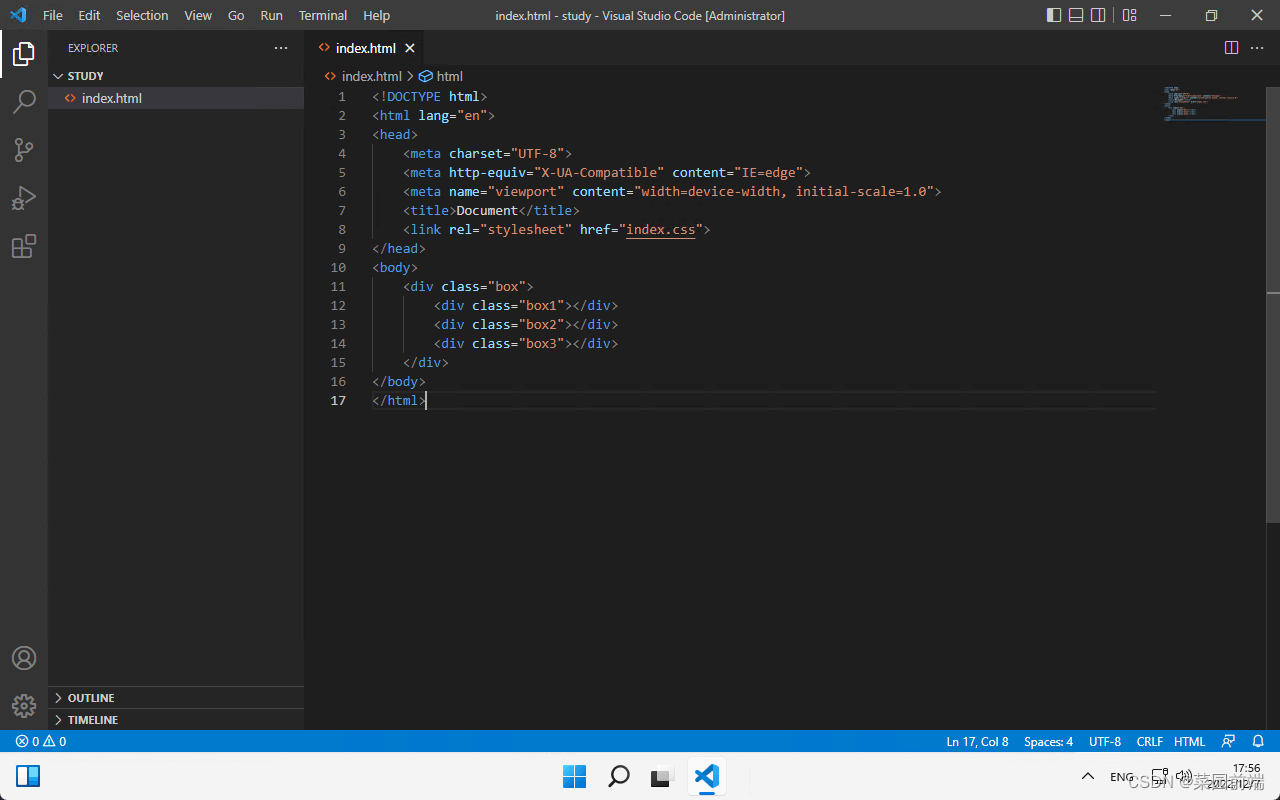Open the Accounts menu icon
Screen dimensions: 1280x800
24,658
